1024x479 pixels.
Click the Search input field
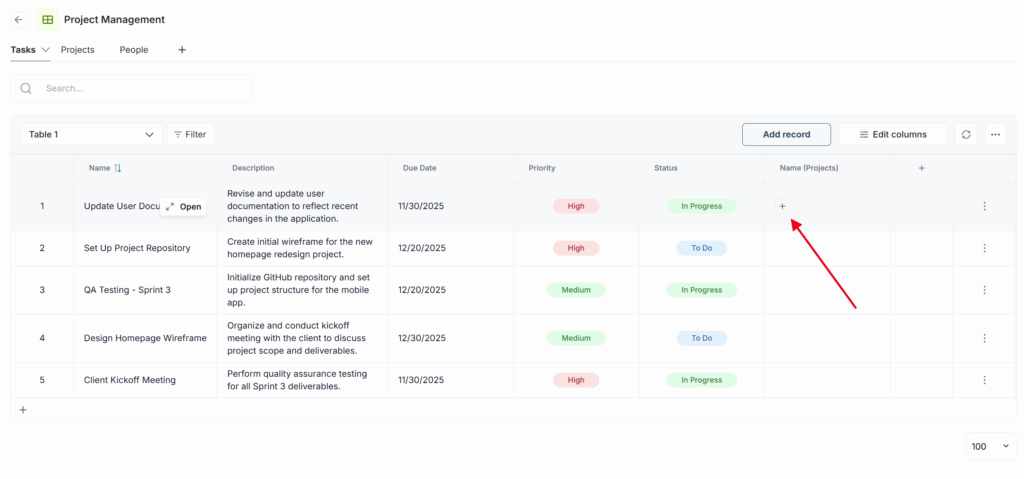tap(140, 88)
